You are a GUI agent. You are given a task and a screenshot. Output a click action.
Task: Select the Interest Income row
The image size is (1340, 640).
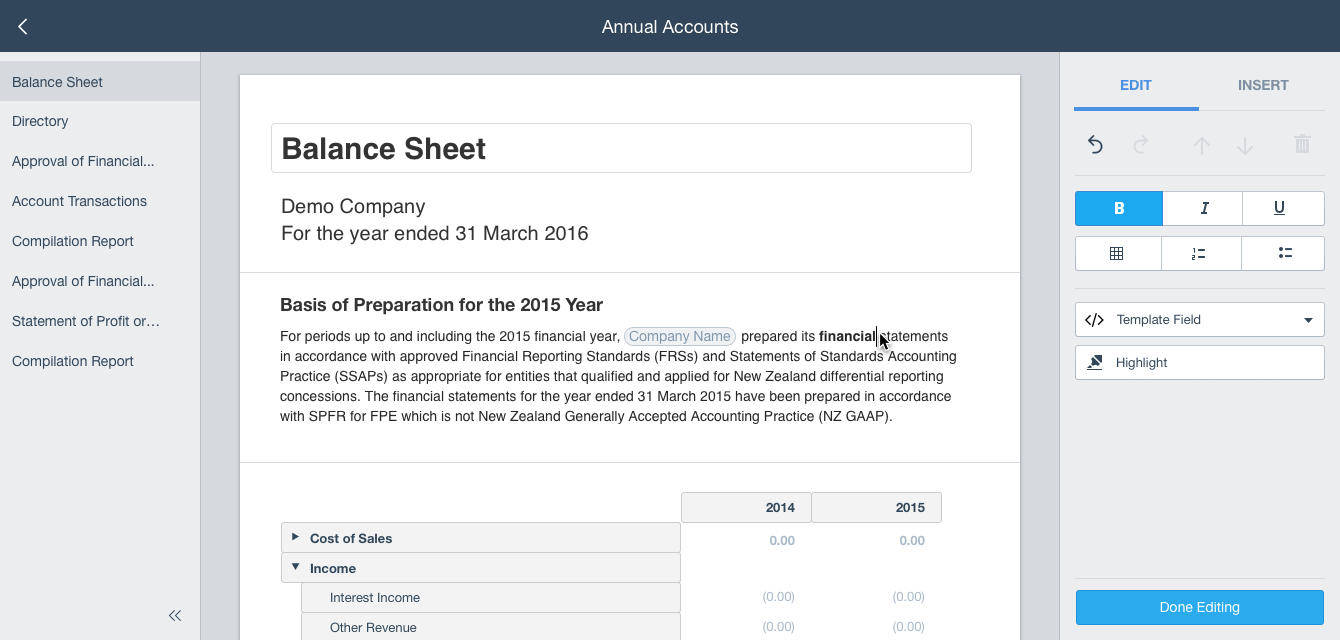[491, 597]
